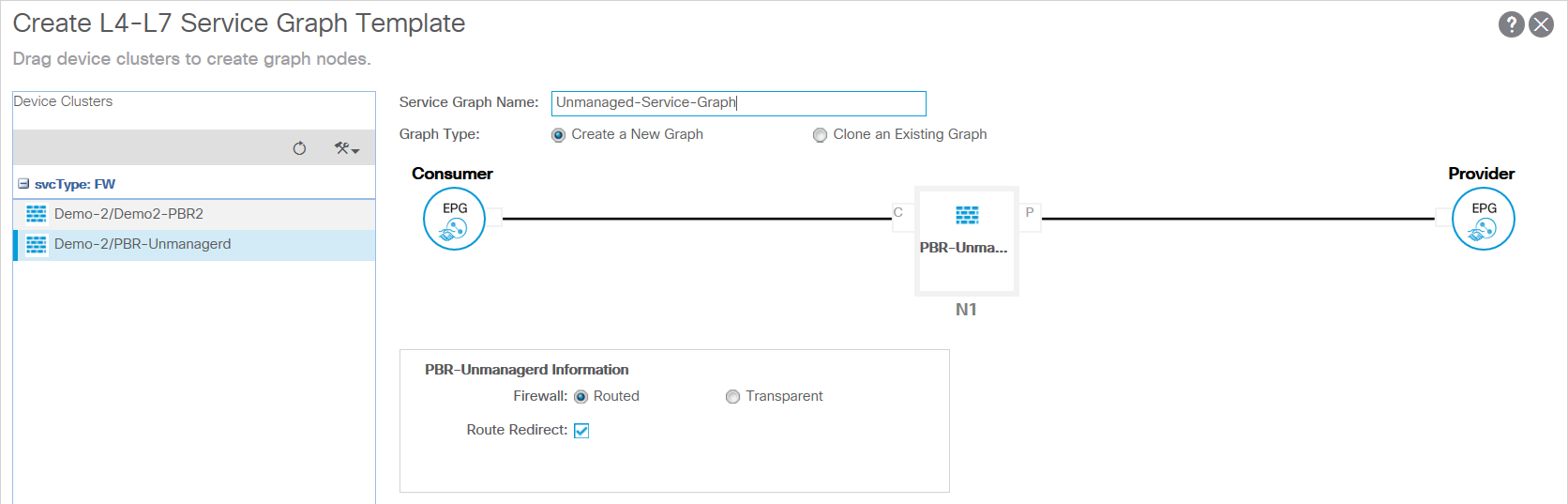This screenshot has height=504, width=1568.
Task: Click the provider connector P on node
Action: (1030, 213)
